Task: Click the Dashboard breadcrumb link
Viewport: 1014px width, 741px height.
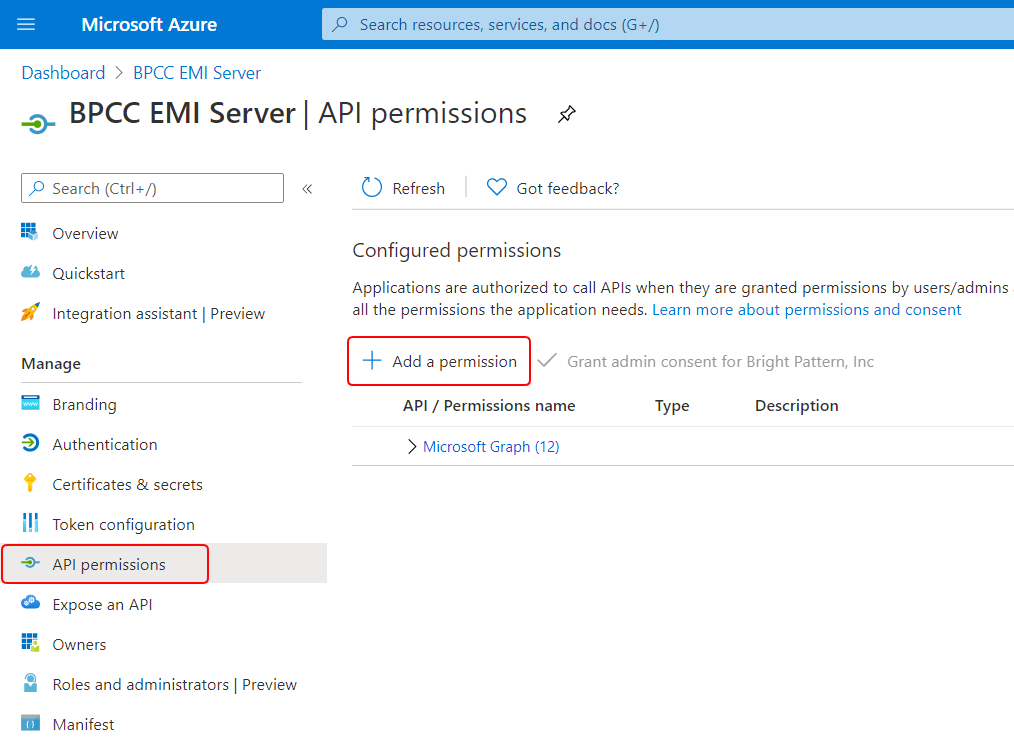Action: [x=63, y=73]
